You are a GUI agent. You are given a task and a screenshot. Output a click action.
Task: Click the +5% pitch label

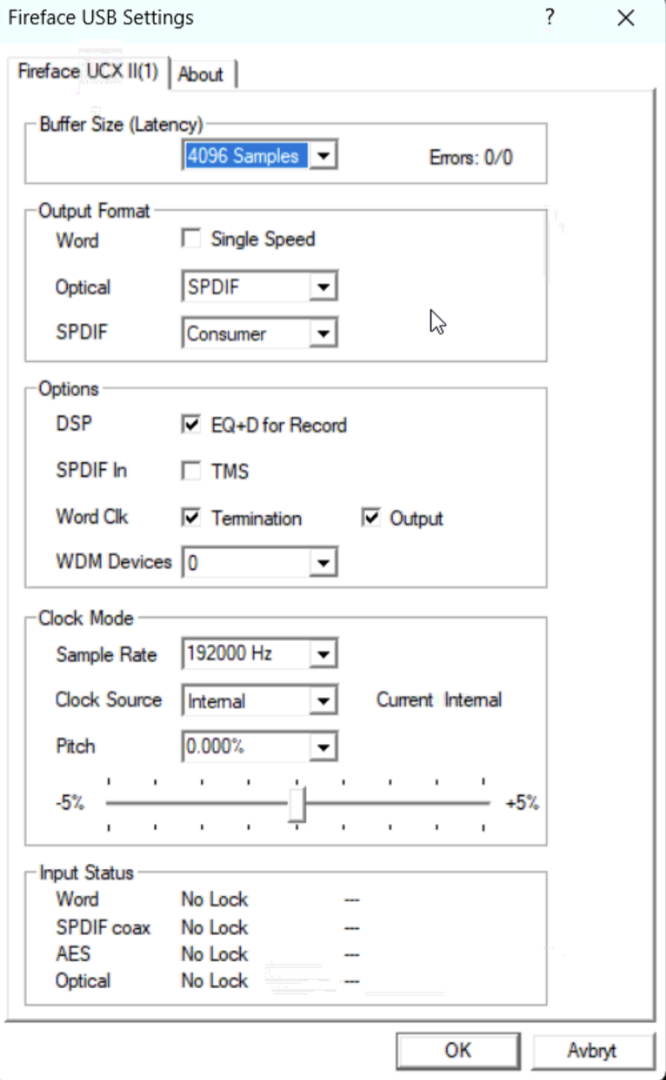point(522,803)
